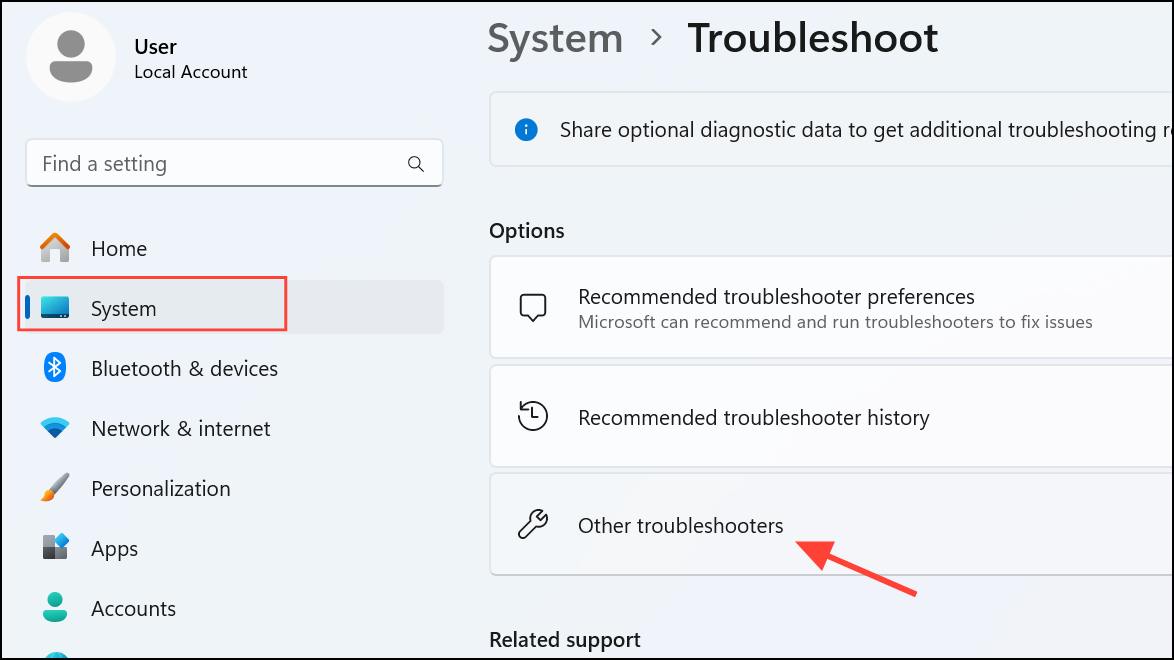
Task: Open Recommended troubleshooter preferences
Action: (x=775, y=296)
